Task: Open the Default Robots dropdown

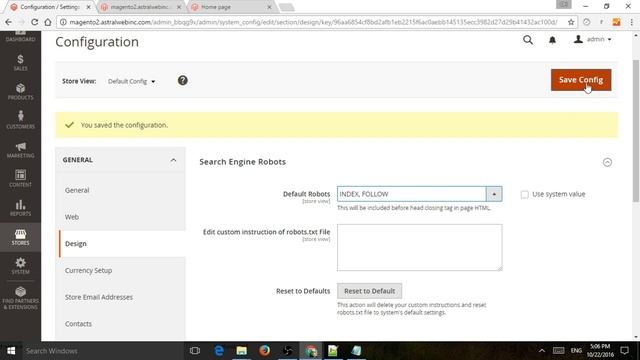Action: point(420,194)
